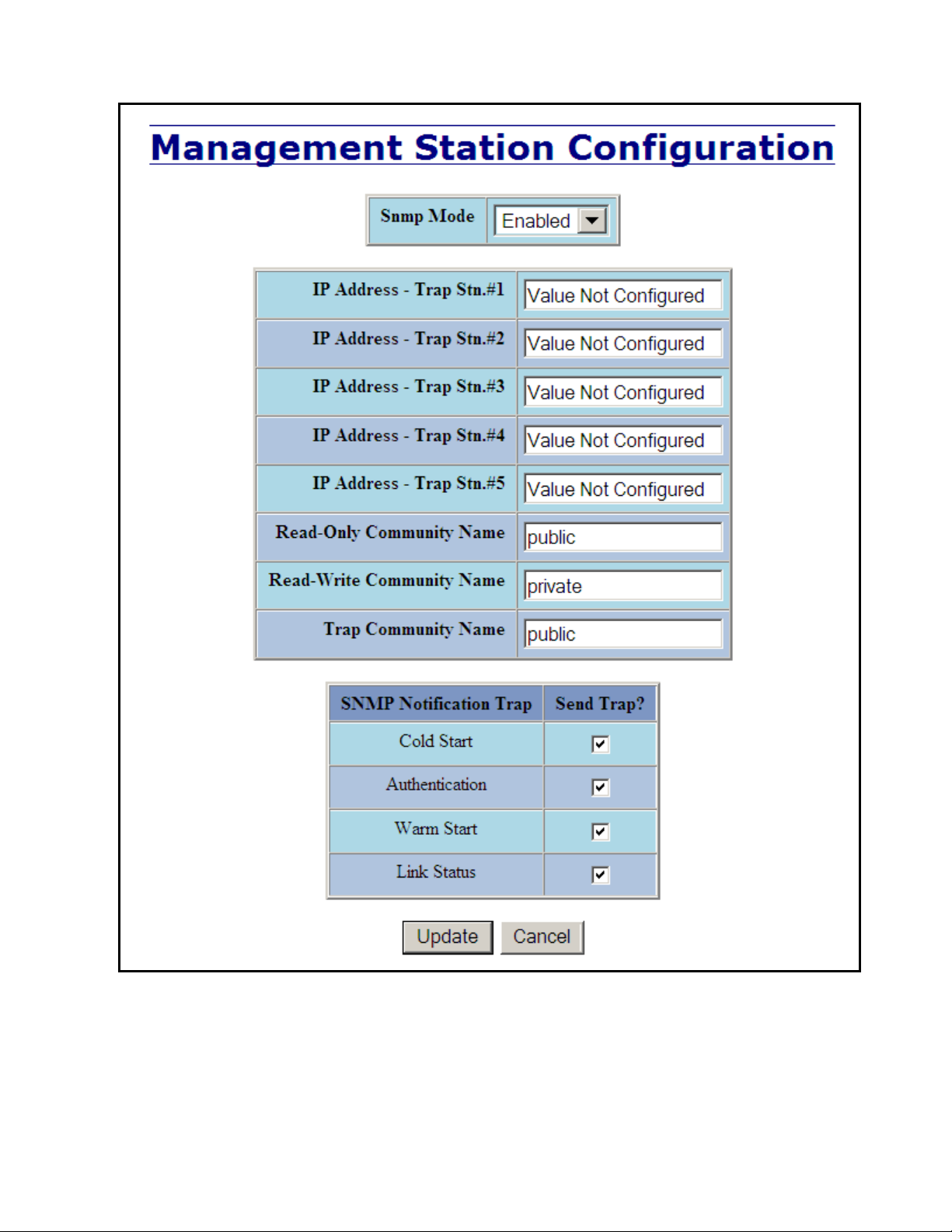The image size is (952, 1232).
Task: Click the IP Address - Trap Stn.#3 label
Action: (x=409, y=387)
